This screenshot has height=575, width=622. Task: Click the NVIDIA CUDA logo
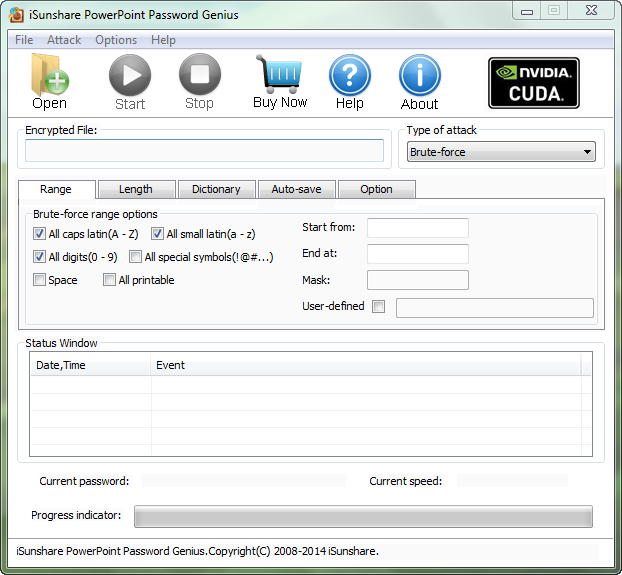tap(534, 83)
